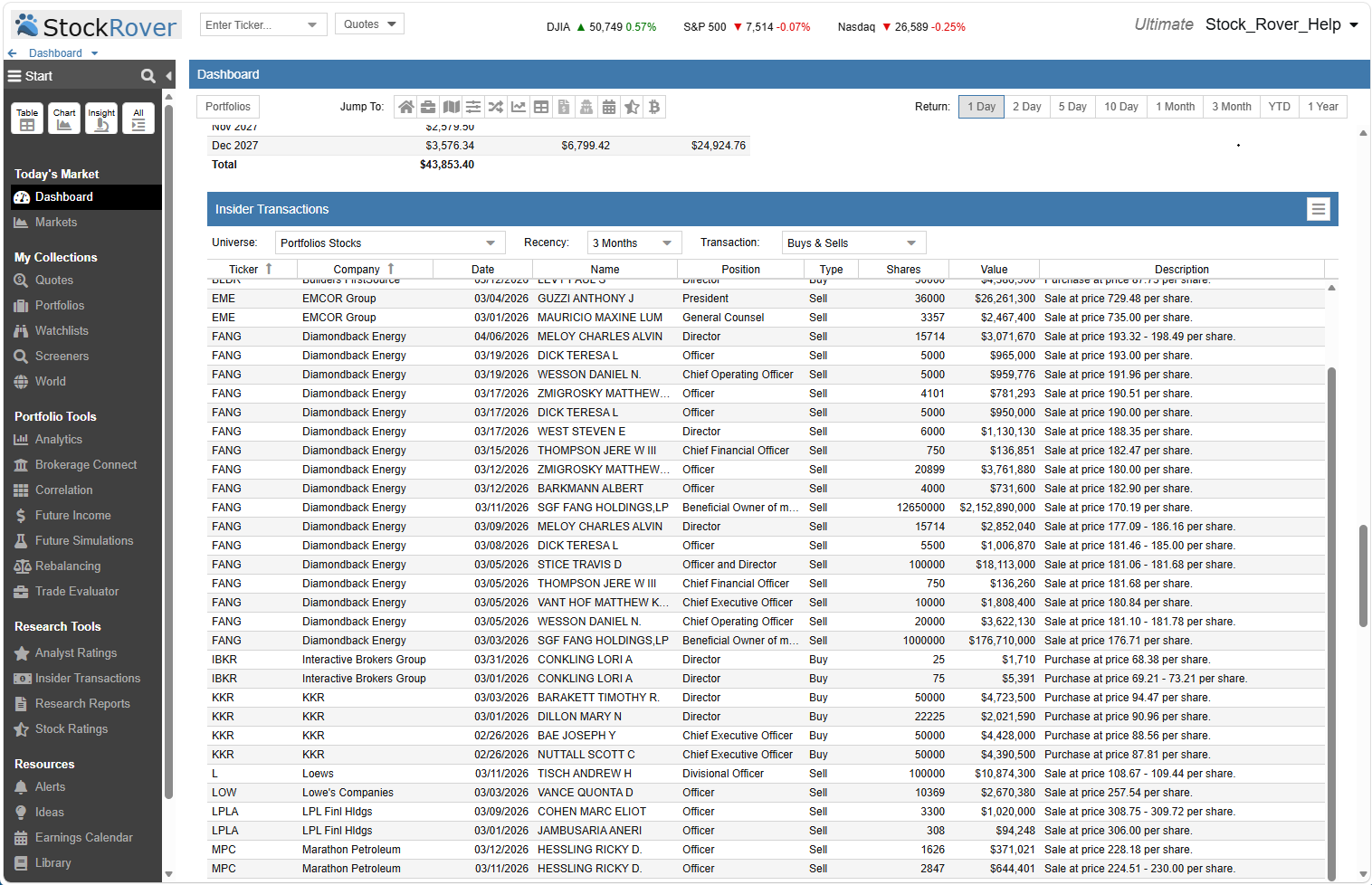The width and height of the screenshot is (1372, 885).
Task: Click the back arrow beside Dashboard breadcrumb
Action: click(x=13, y=53)
